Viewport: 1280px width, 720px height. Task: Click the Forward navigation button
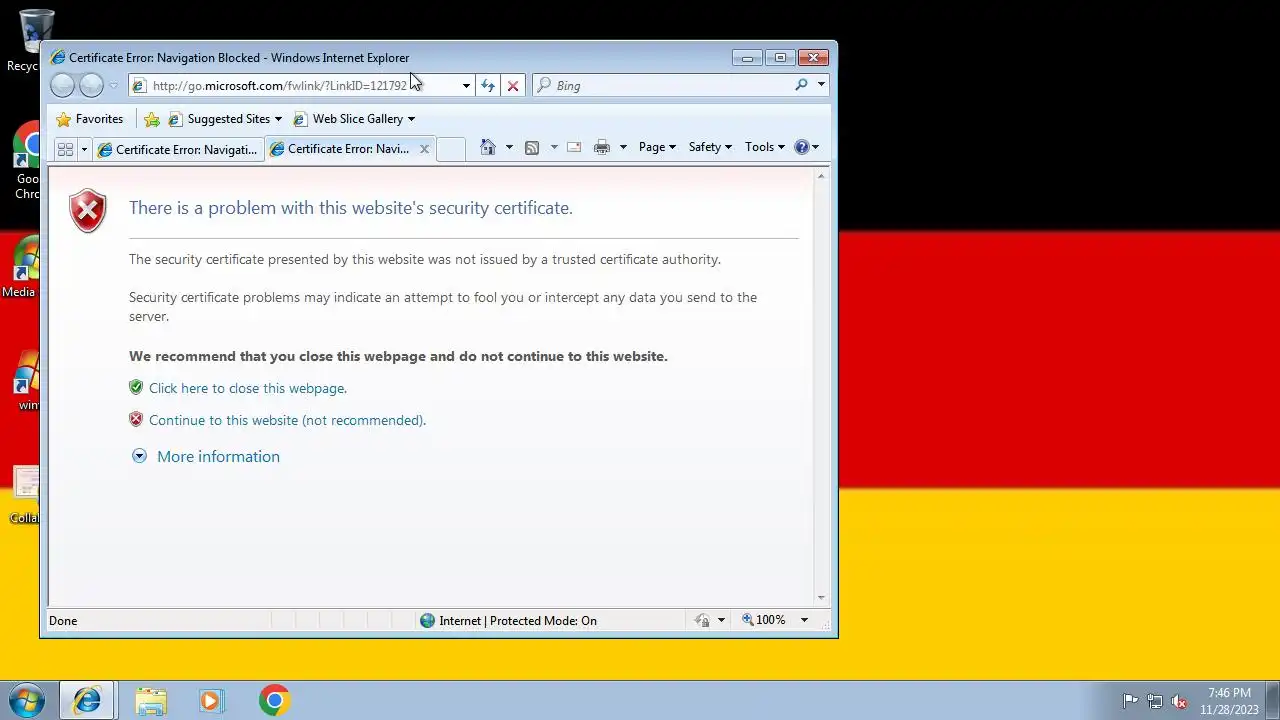click(91, 85)
